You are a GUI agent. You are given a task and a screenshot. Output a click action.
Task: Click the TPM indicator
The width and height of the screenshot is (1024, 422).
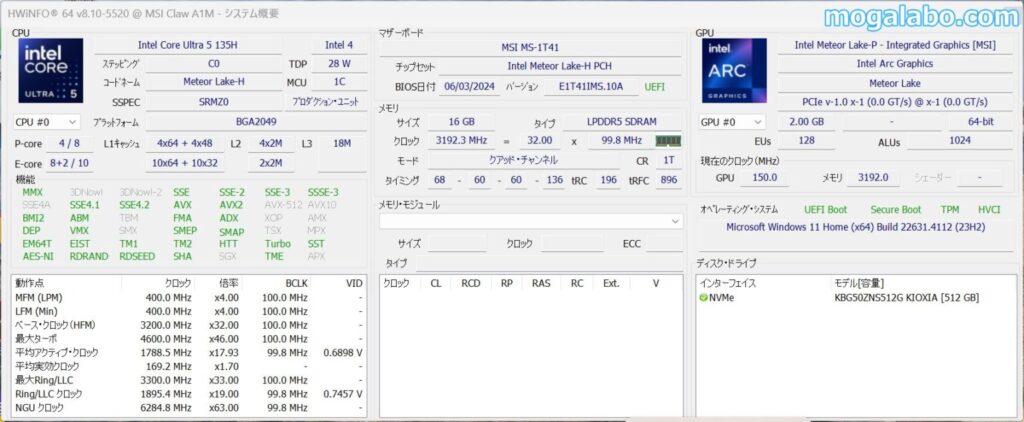coord(950,210)
